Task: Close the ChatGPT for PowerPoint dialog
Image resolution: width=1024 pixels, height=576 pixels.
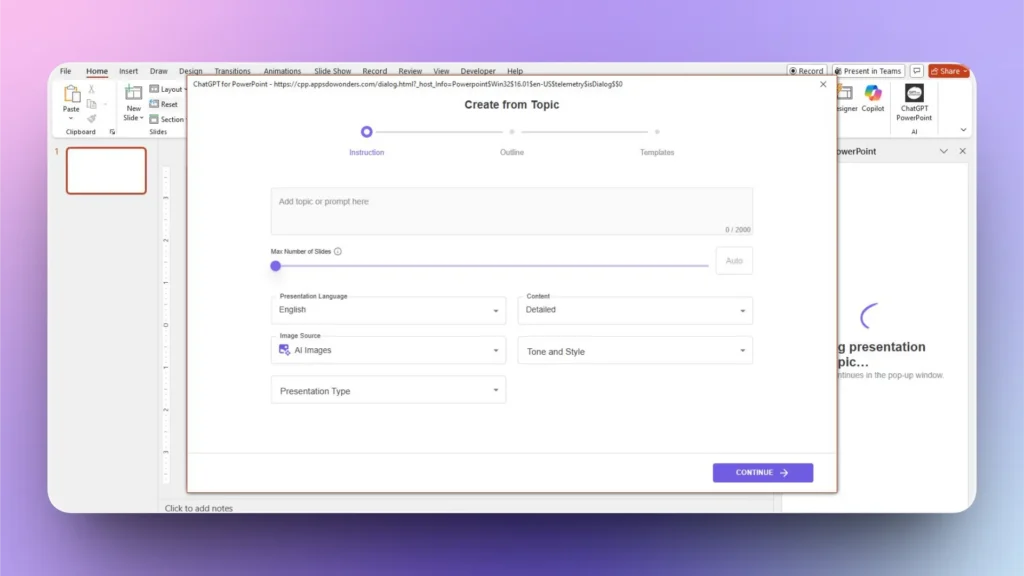Action: point(823,85)
